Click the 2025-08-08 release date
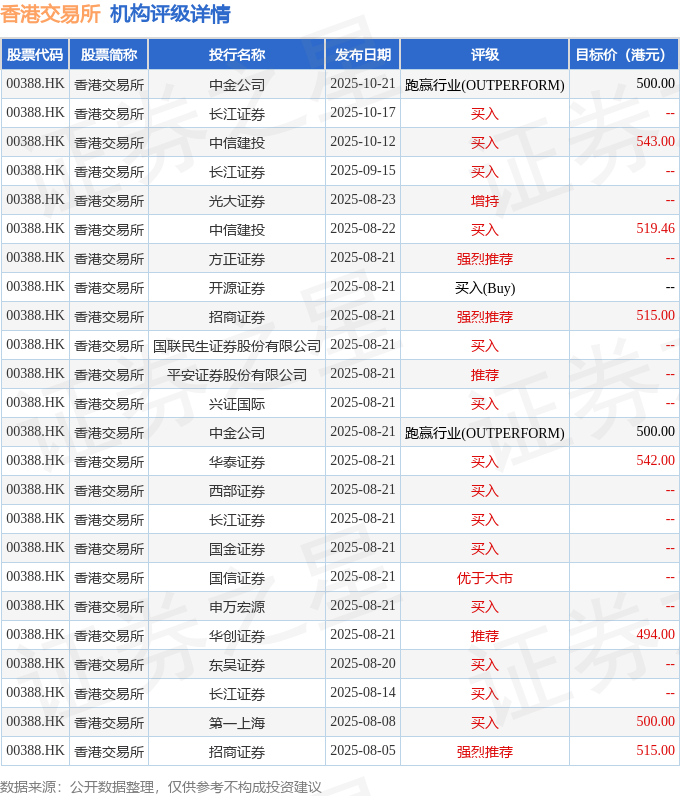 pyautogui.click(x=363, y=722)
